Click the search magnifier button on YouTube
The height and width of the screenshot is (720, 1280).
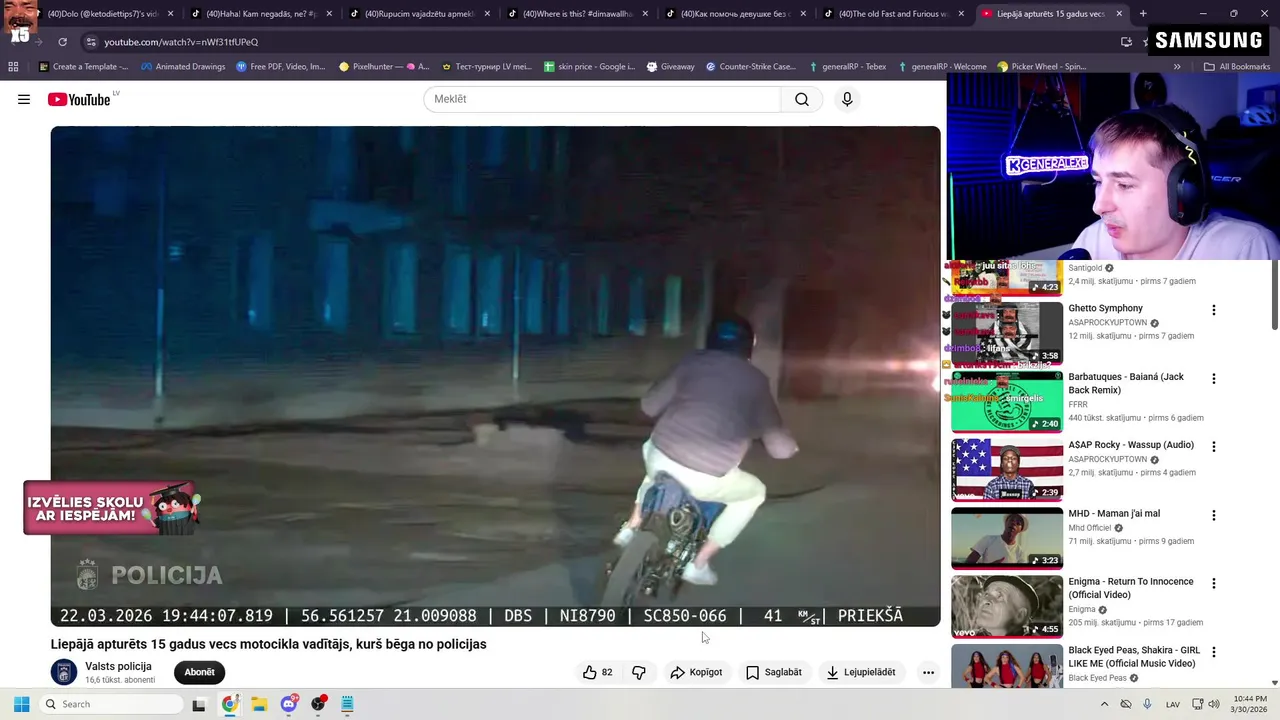802,99
